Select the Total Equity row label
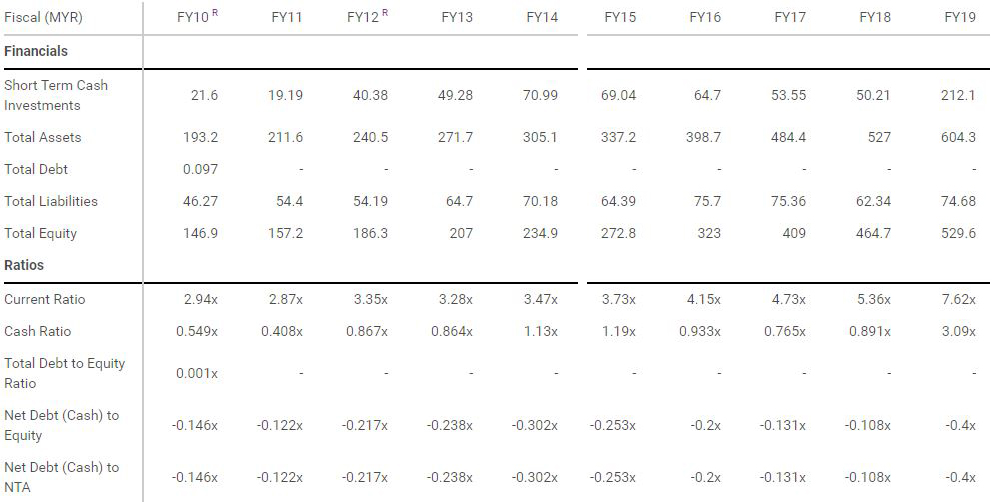Screen dimensions: 1000x502 [x=40, y=233]
